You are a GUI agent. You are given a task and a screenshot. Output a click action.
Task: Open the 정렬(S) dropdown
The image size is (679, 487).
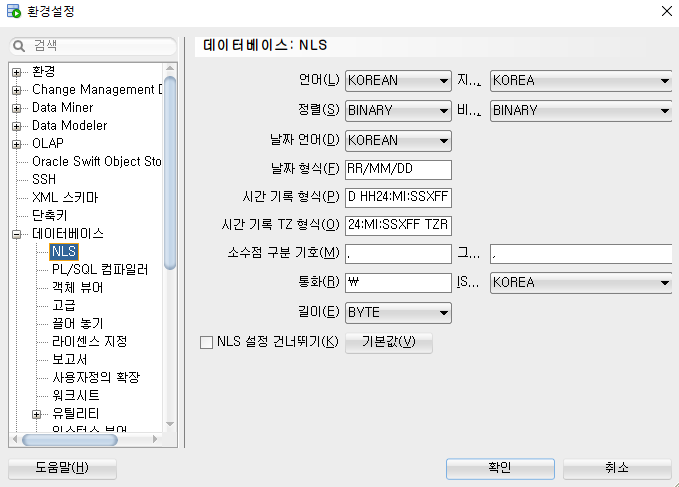[398, 111]
